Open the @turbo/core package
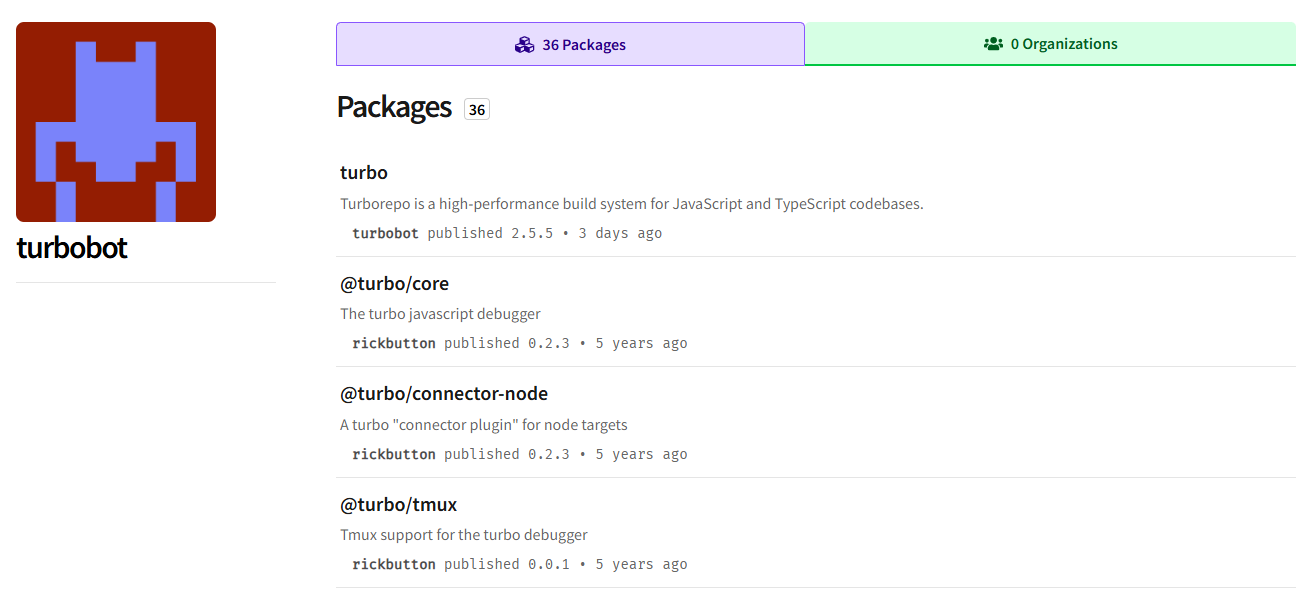The image size is (1312, 599). pos(394,284)
